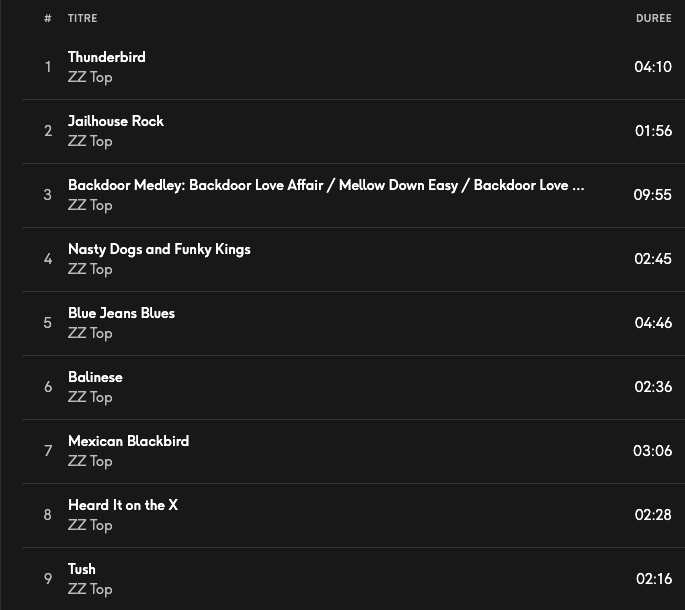This screenshot has height=610, width=685.
Task: Sort by the DUREE column header
Action: (x=653, y=18)
